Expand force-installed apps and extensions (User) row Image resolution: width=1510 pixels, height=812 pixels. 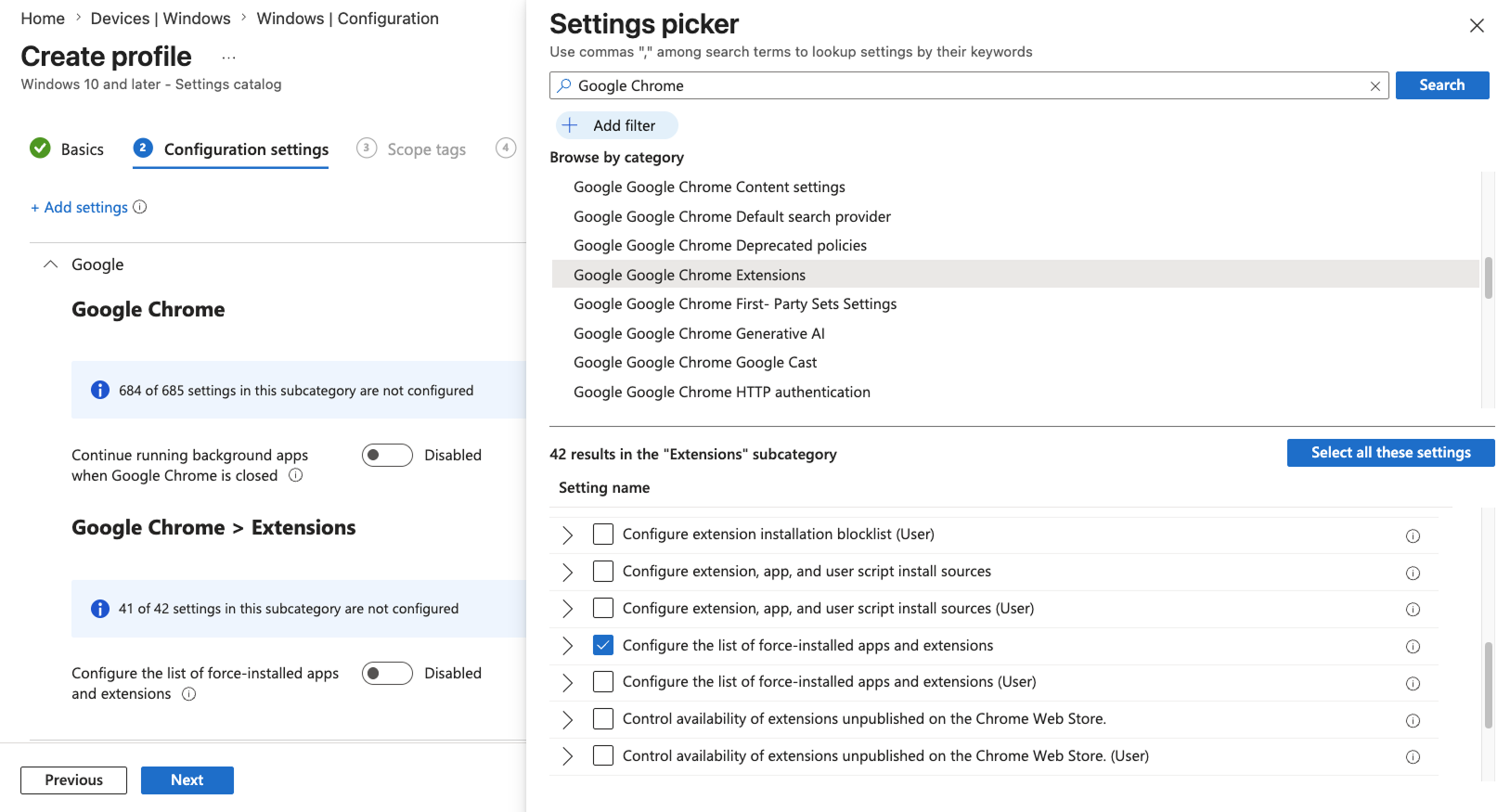point(568,682)
